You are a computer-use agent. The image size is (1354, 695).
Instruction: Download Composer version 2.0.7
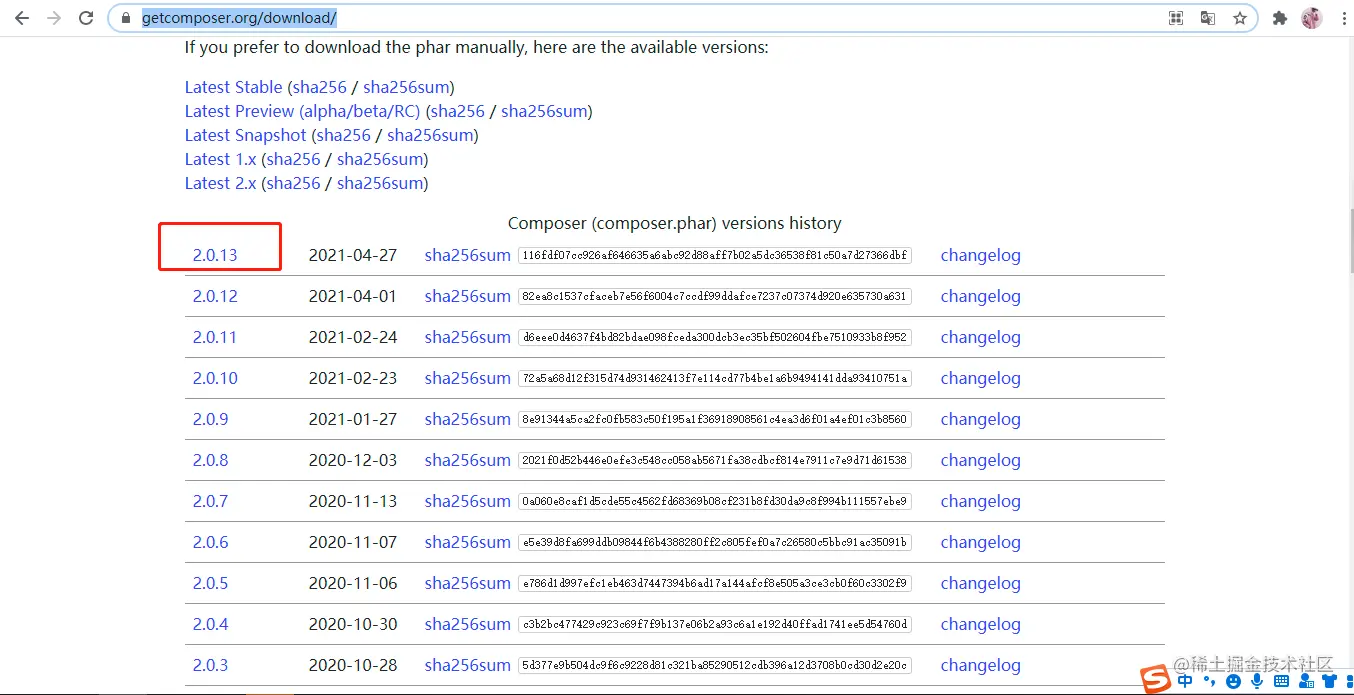pos(210,501)
